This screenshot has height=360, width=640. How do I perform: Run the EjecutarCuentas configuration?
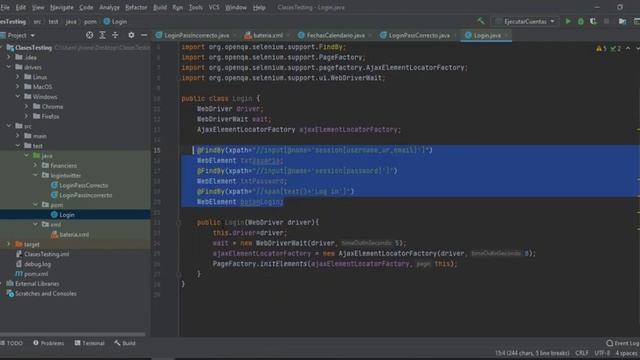(x=568, y=21)
